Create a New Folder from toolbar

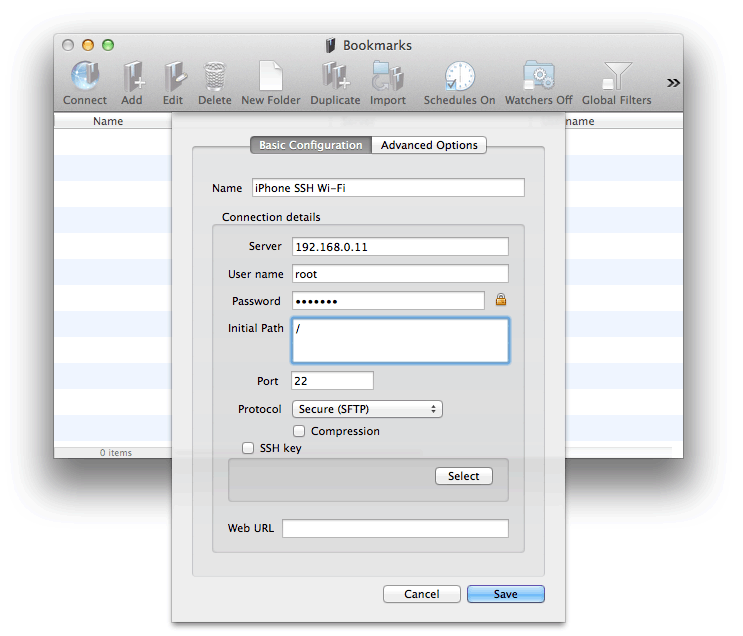click(270, 77)
